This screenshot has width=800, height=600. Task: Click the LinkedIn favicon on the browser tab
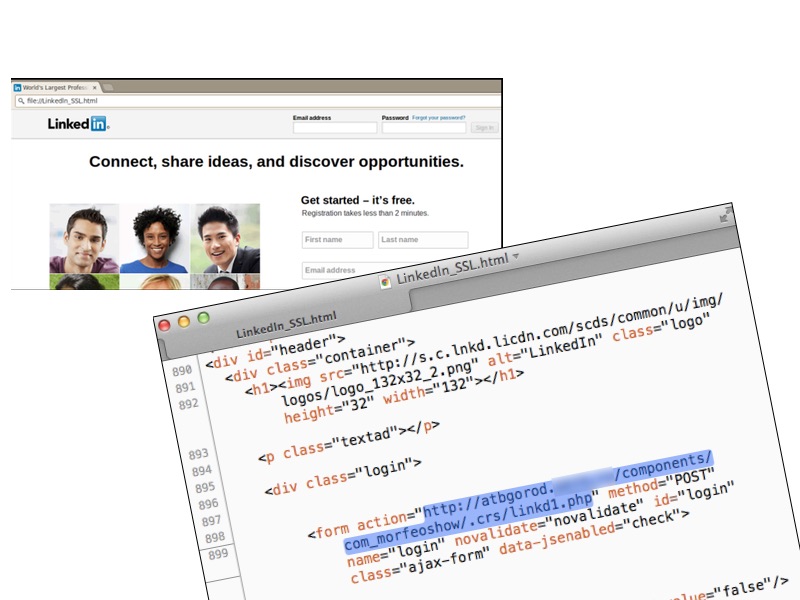pos(17,87)
